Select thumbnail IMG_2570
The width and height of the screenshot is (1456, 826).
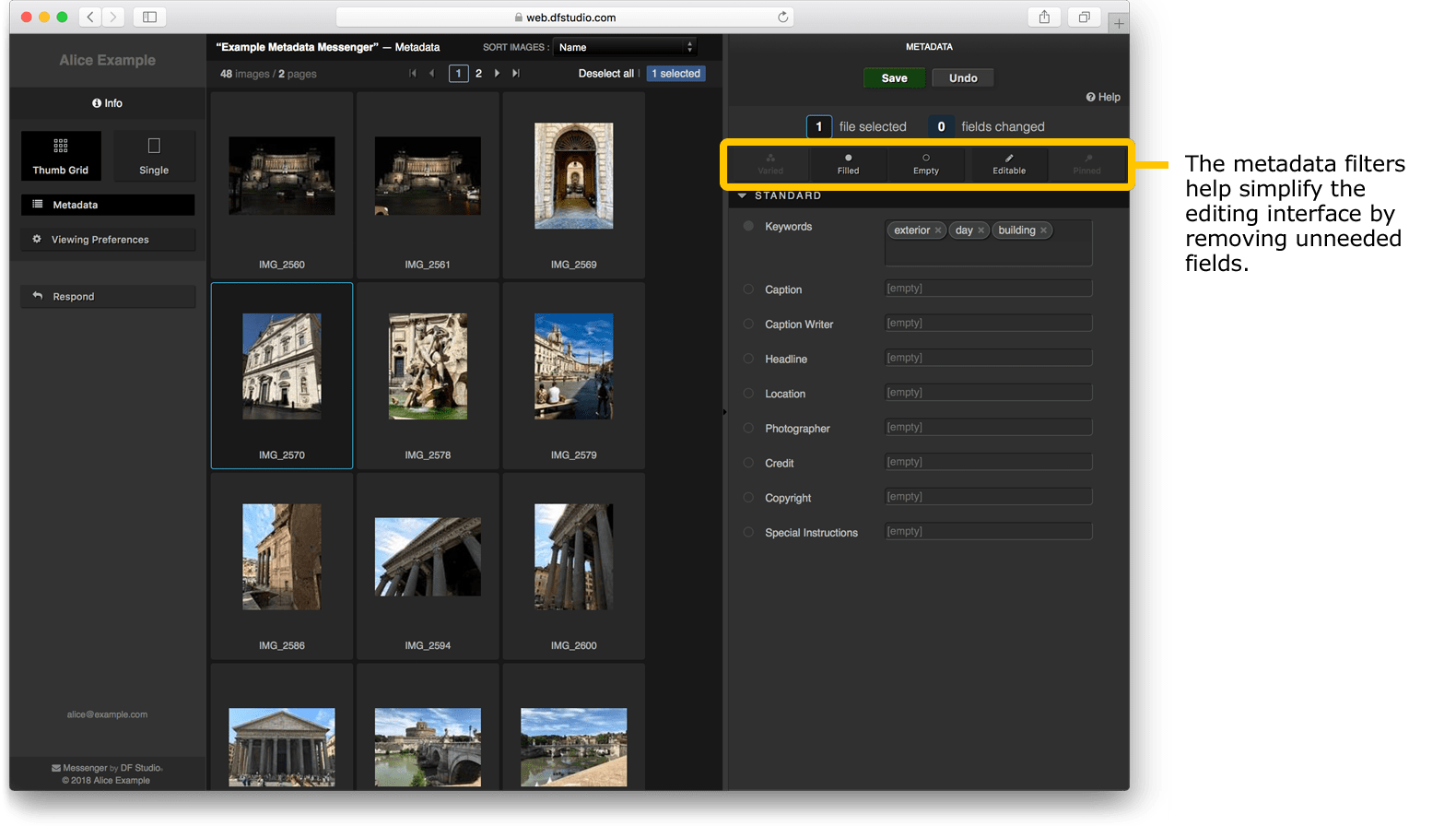pos(282,376)
